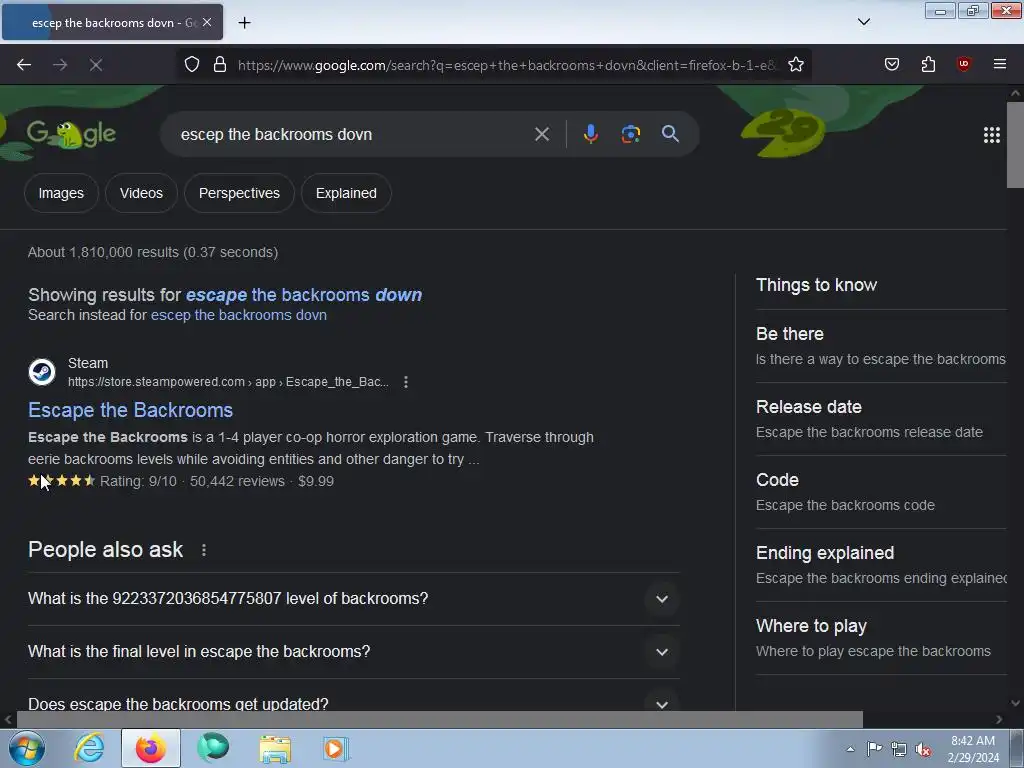Submit the search with the magnifier icon
The image size is (1024, 768).
(x=670, y=134)
